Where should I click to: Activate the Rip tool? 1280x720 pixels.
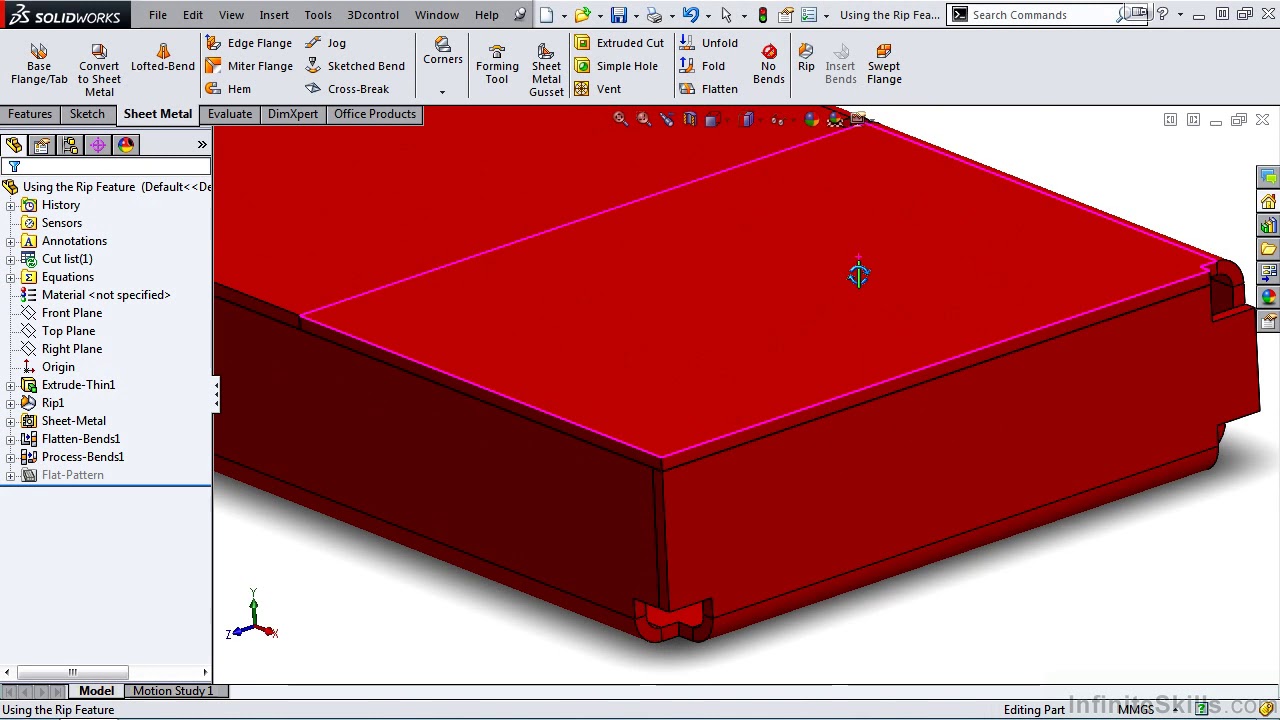tap(806, 58)
